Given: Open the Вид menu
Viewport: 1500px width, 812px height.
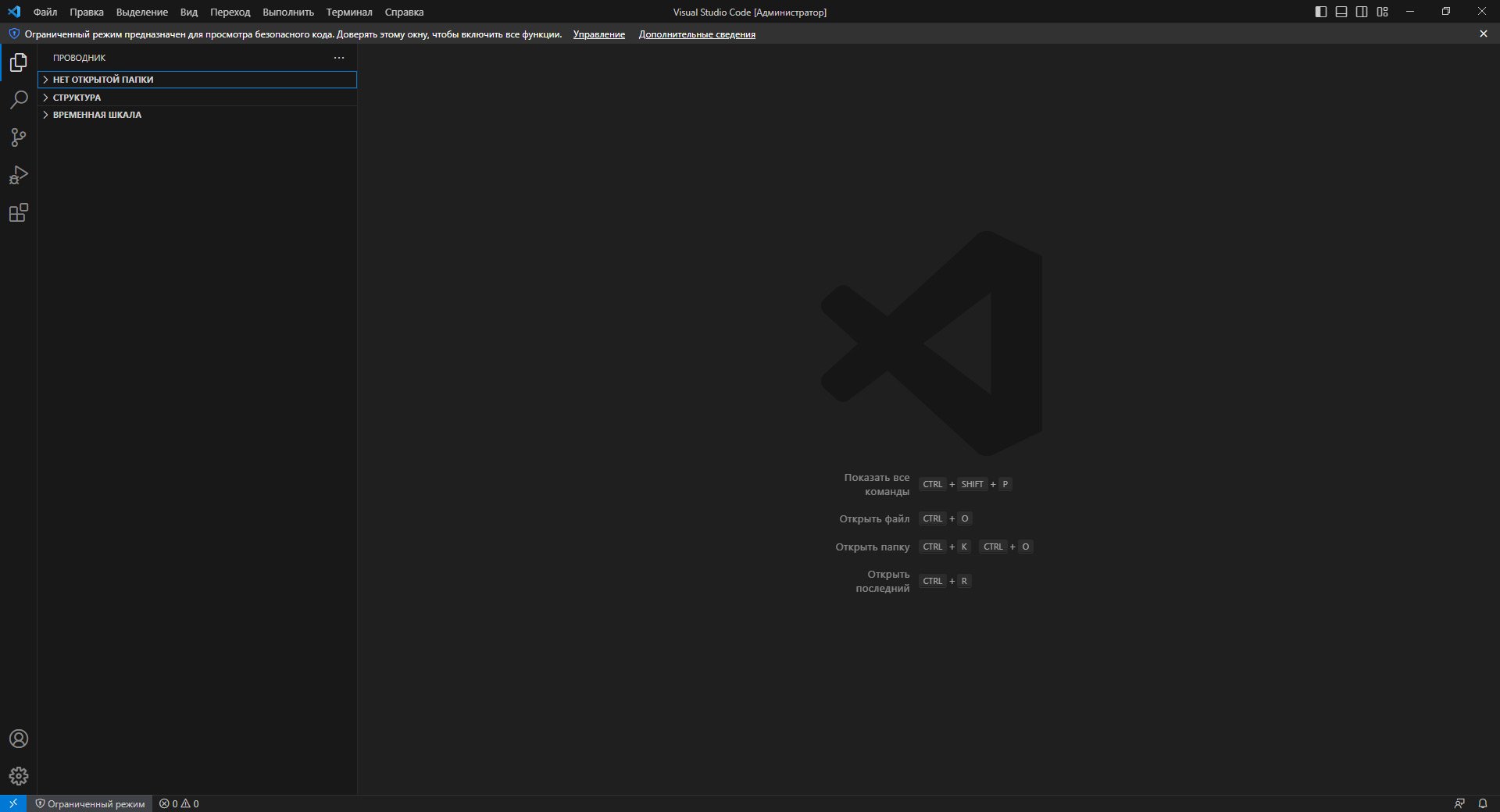Looking at the screenshot, I should click(x=189, y=12).
